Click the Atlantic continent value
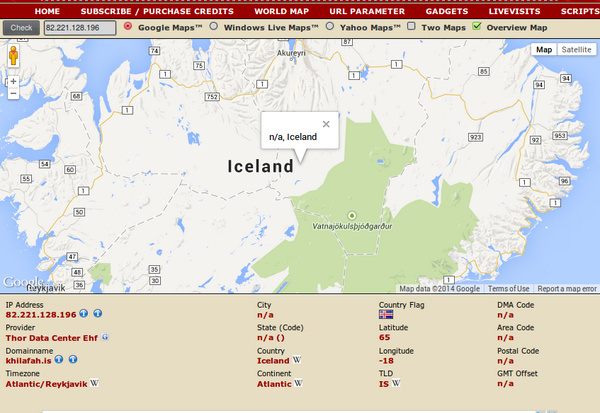Screen dimensions: 600x413 [274, 384]
